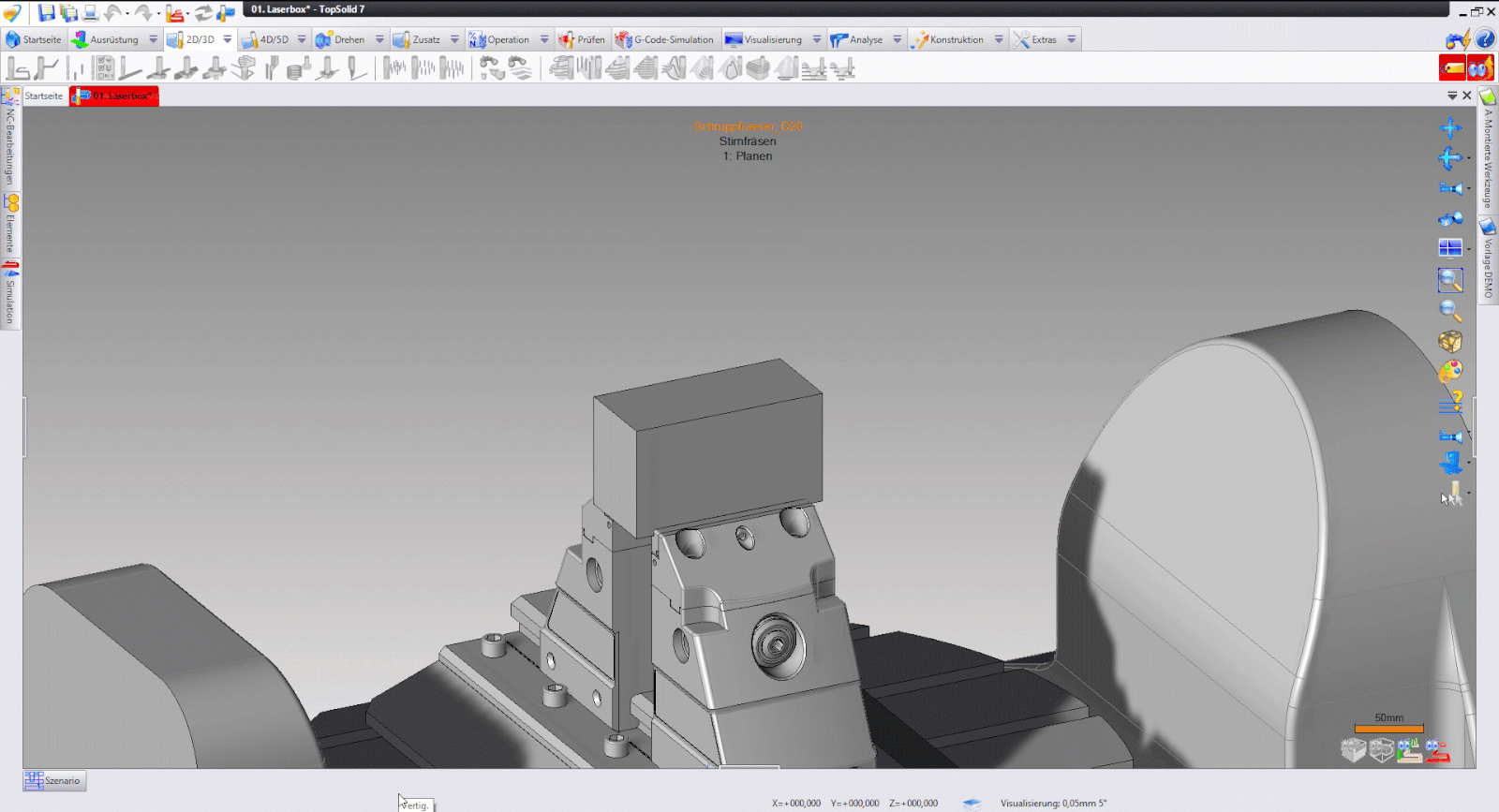Open the Simulation side panel tab

[10, 294]
